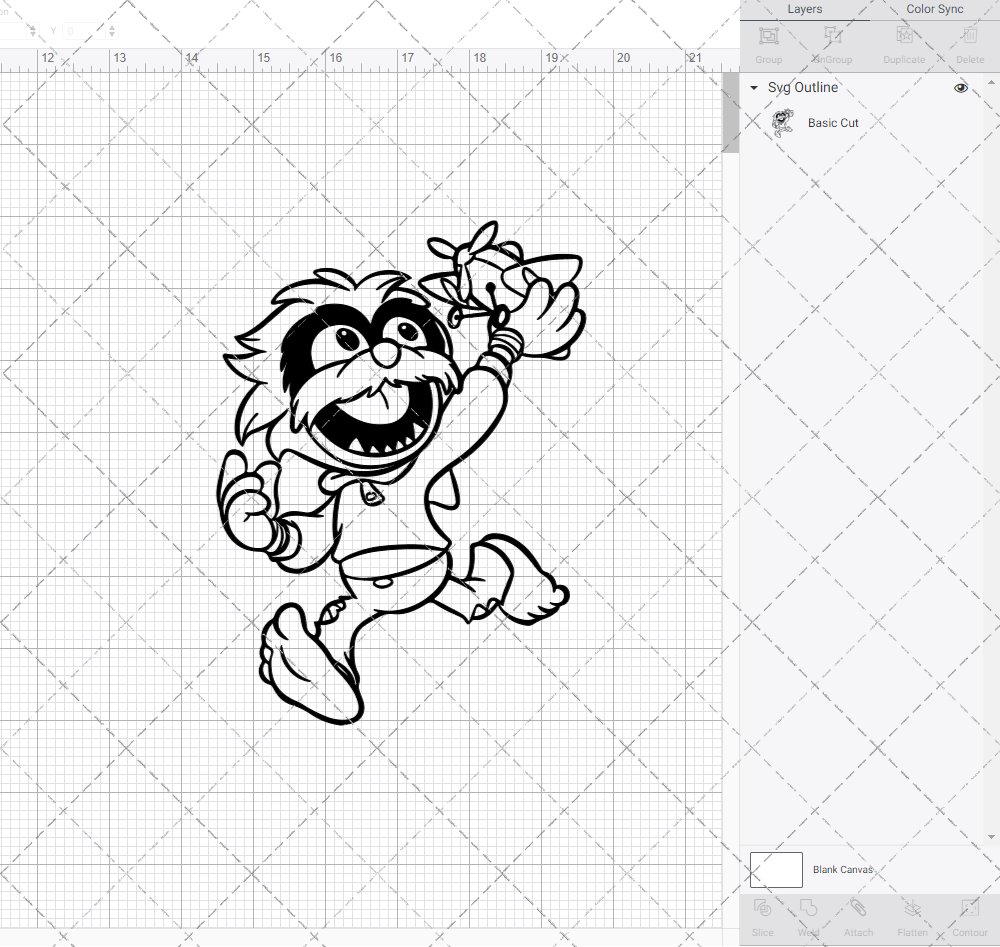Switch to the Color Sync tab
The image size is (1000, 947).
click(934, 9)
